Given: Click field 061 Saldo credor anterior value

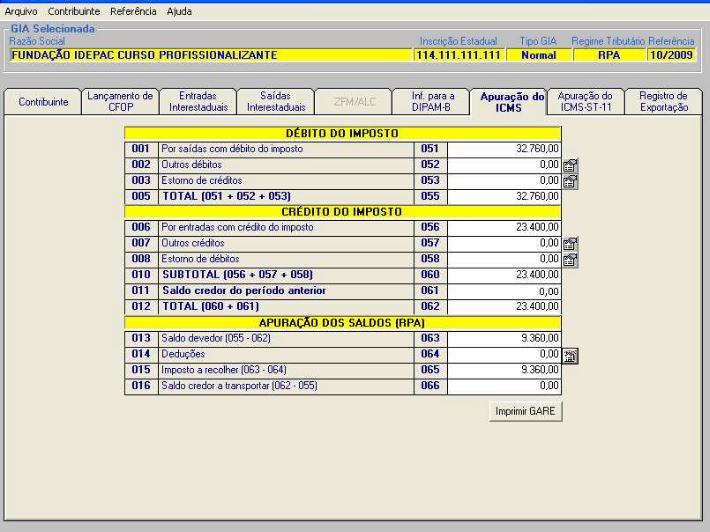Looking at the screenshot, I should click(x=504, y=291).
